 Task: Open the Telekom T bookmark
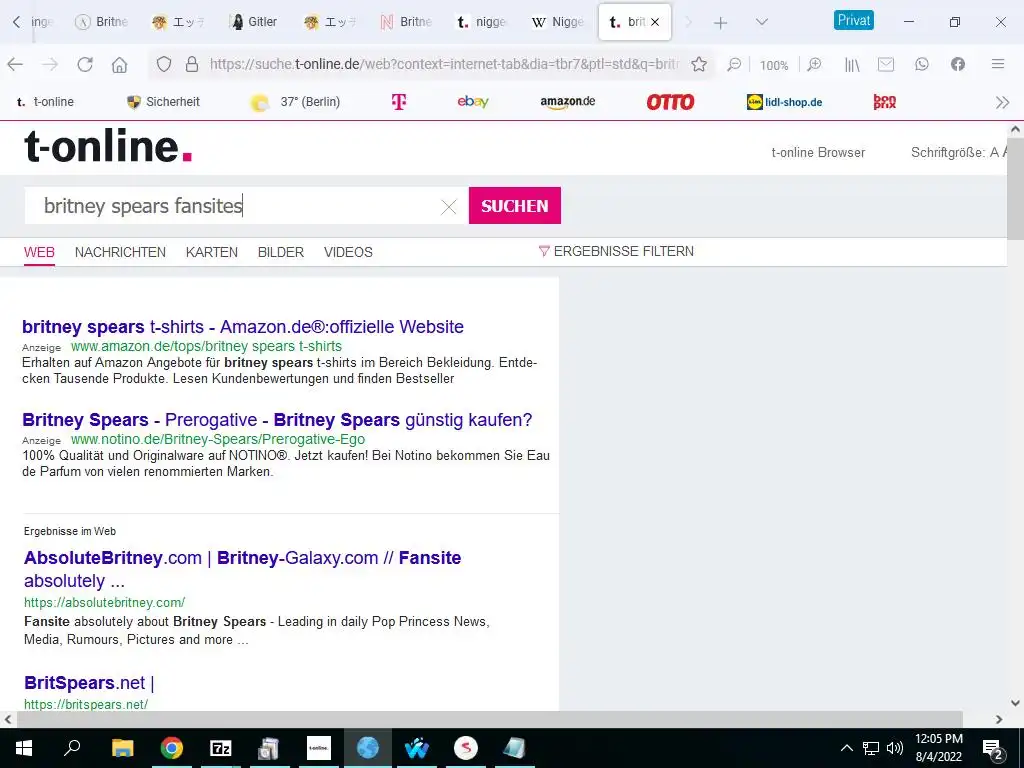coord(398,102)
